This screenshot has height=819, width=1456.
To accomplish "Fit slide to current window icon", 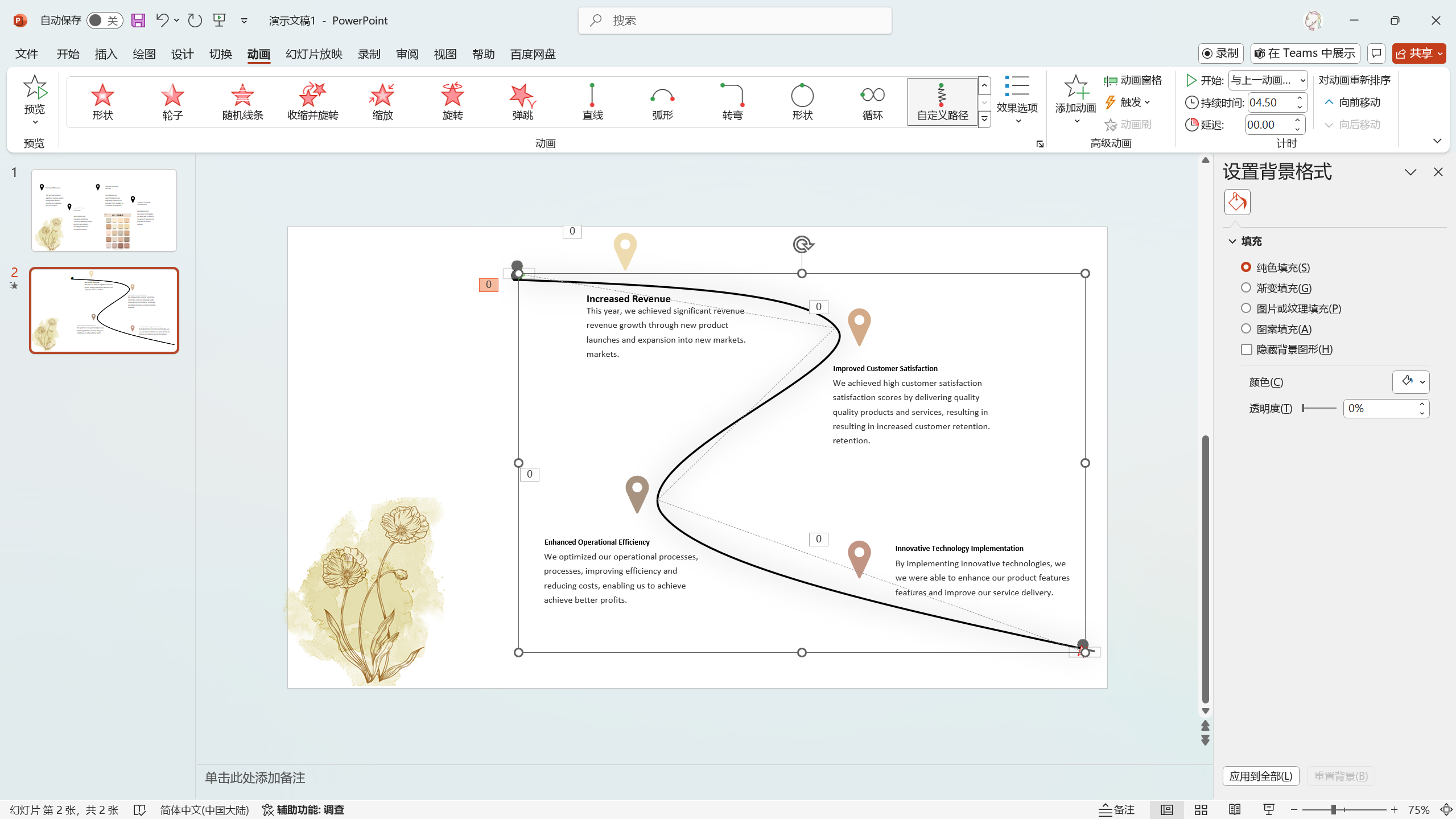I will pos(1446,809).
